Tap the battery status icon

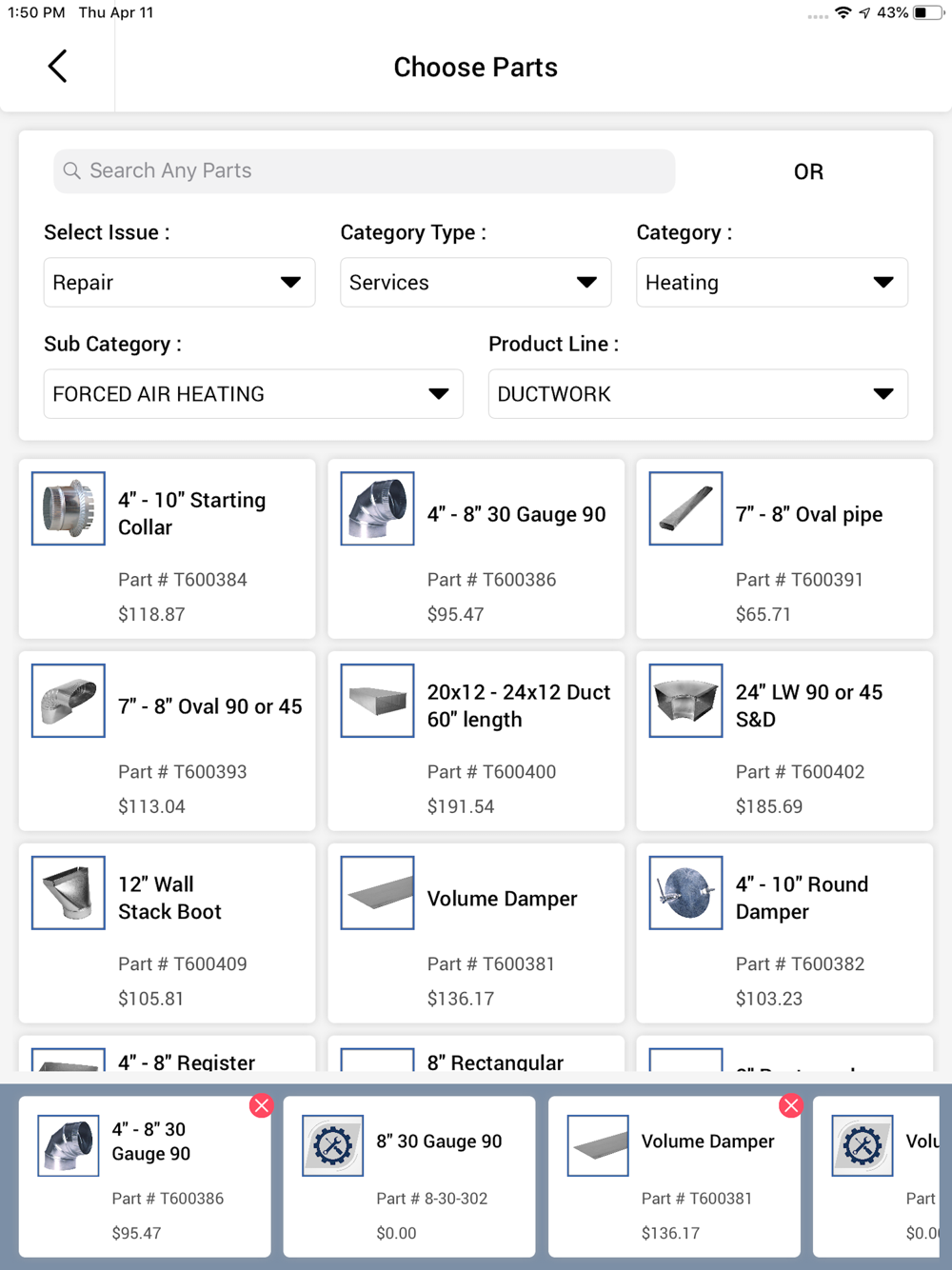(927, 12)
